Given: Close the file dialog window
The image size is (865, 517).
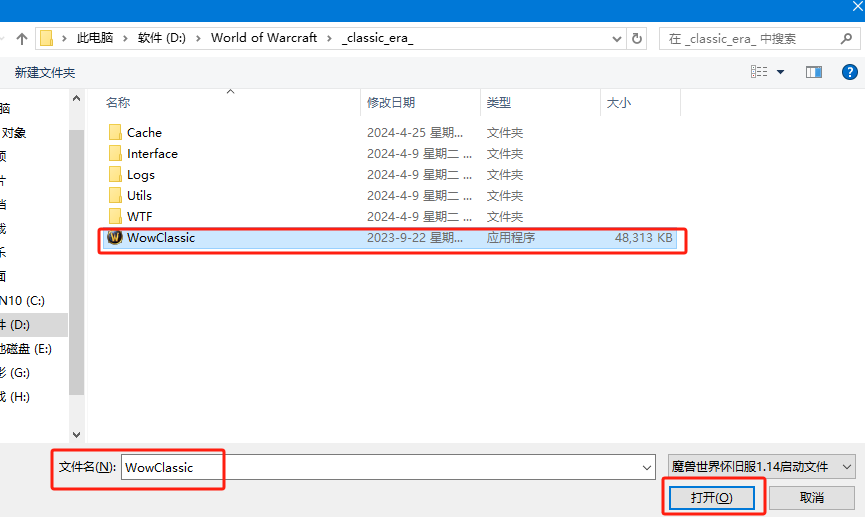Looking at the screenshot, I should [x=858, y=7].
